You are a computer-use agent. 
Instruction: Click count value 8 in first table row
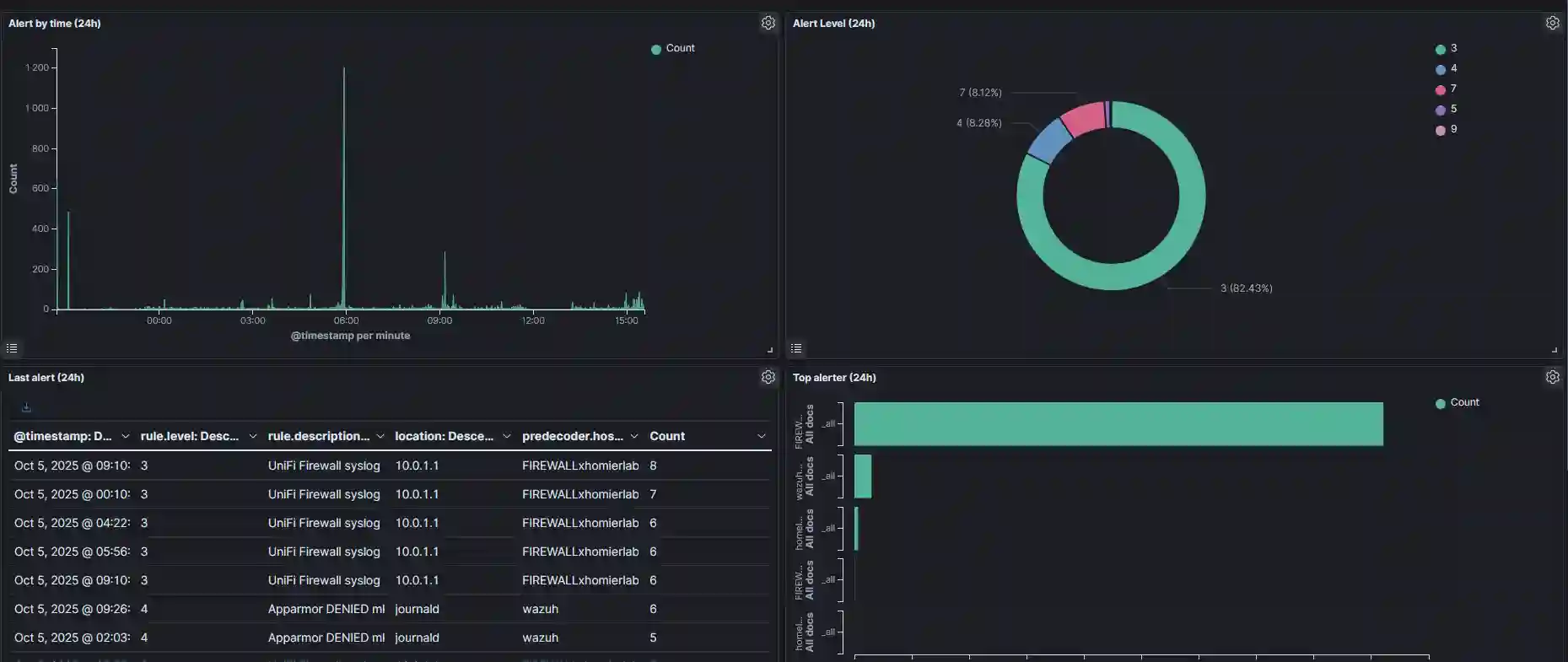pyautogui.click(x=653, y=466)
